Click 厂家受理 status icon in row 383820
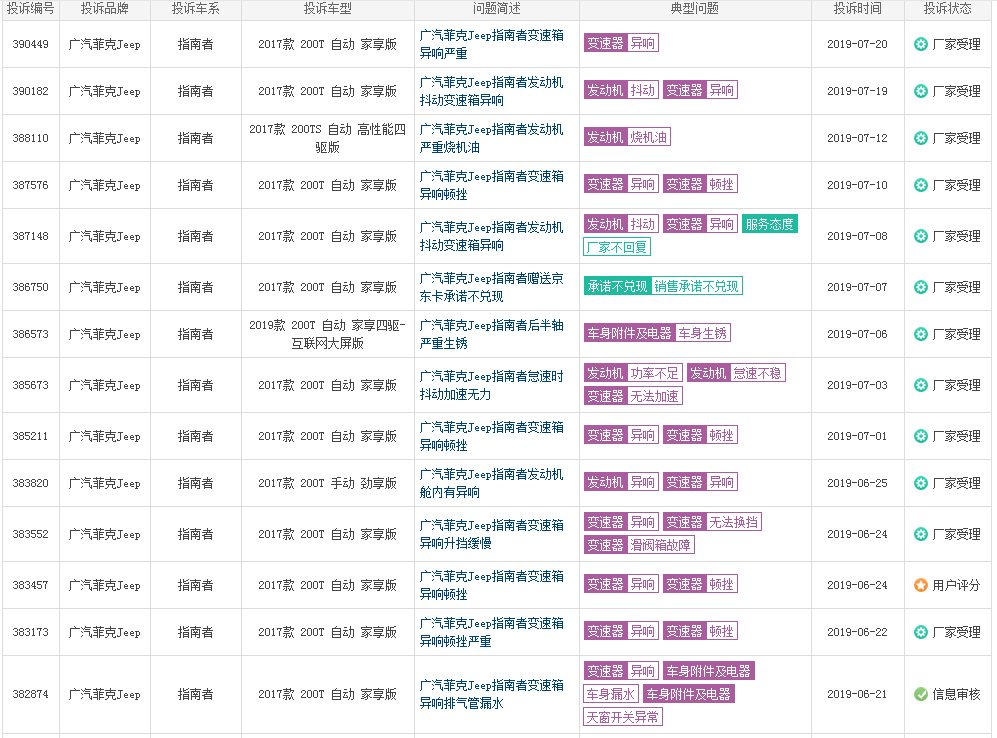The image size is (997, 738). [x=920, y=484]
